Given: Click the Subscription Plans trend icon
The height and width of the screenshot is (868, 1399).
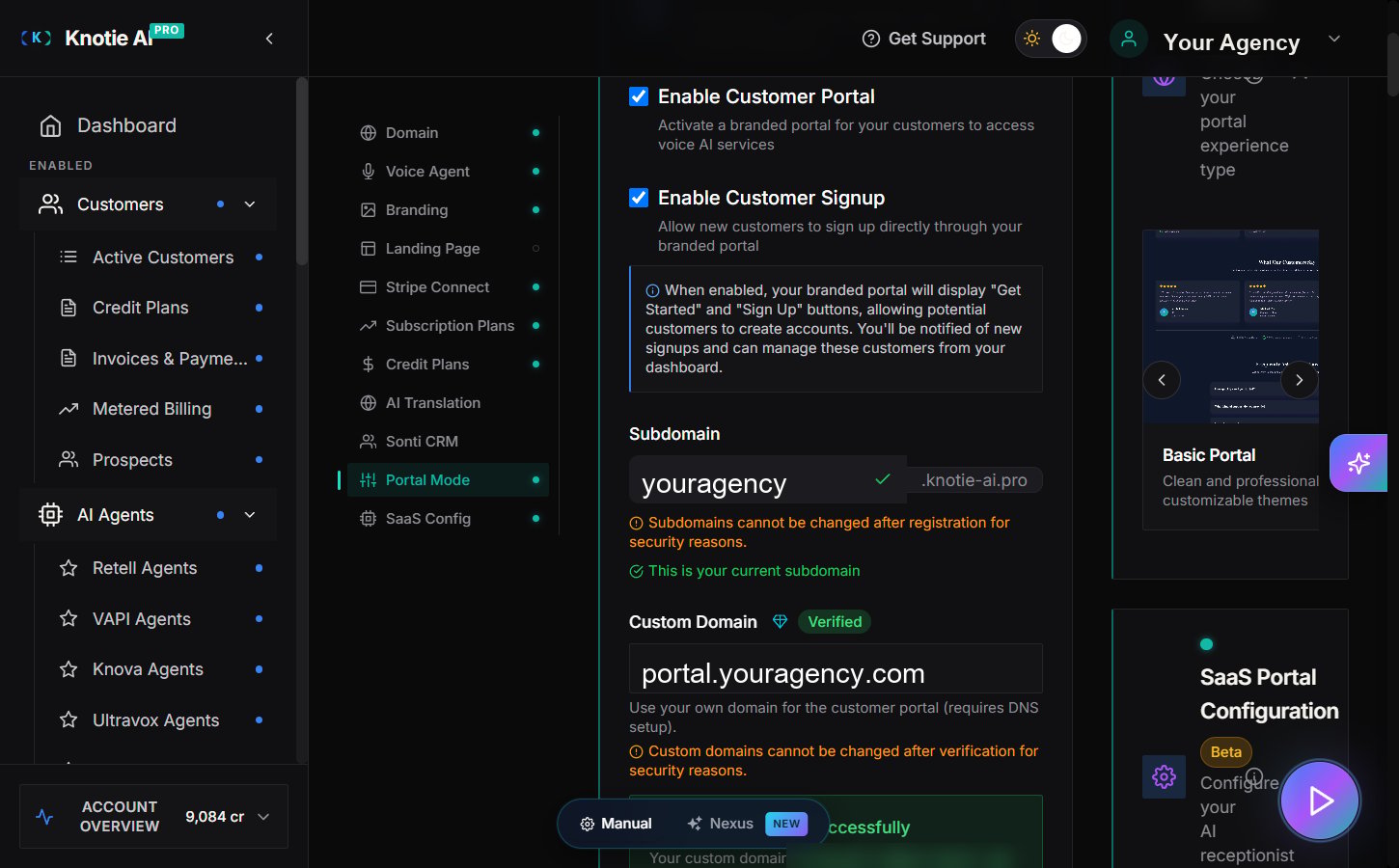Looking at the screenshot, I should coord(368,326).
